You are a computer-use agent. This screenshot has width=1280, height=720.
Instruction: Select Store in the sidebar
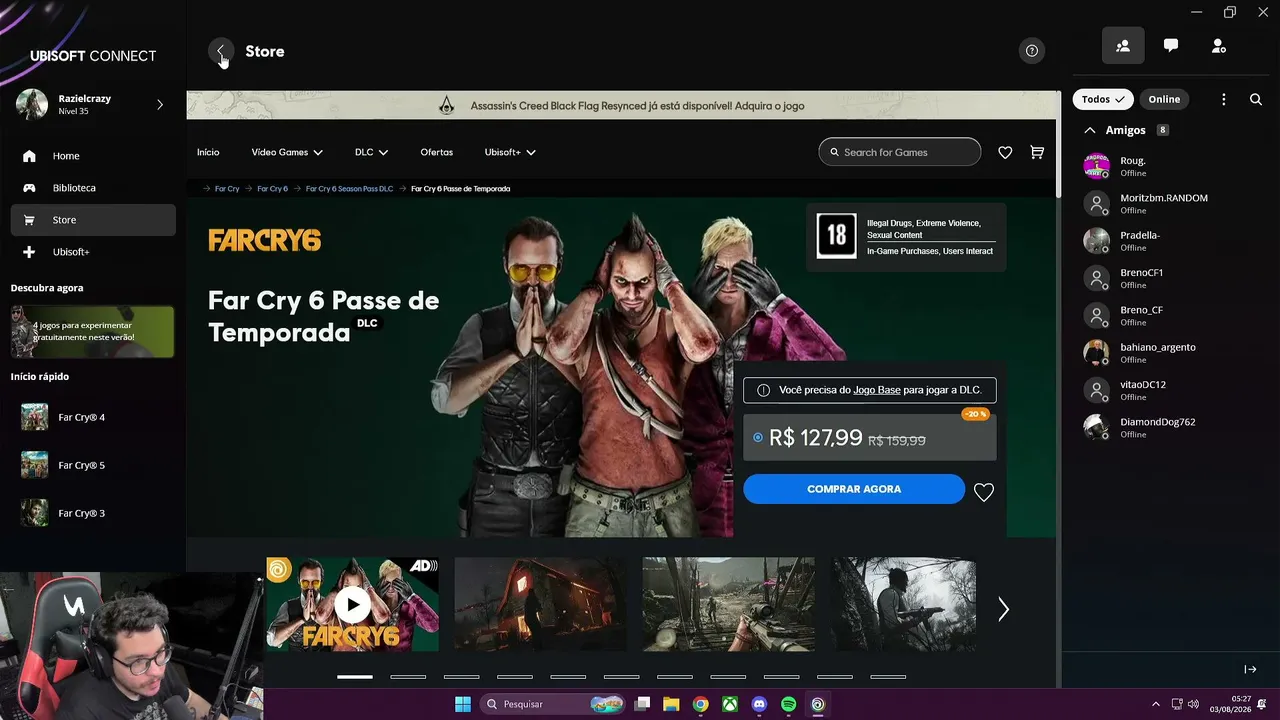tap(93, 220)
